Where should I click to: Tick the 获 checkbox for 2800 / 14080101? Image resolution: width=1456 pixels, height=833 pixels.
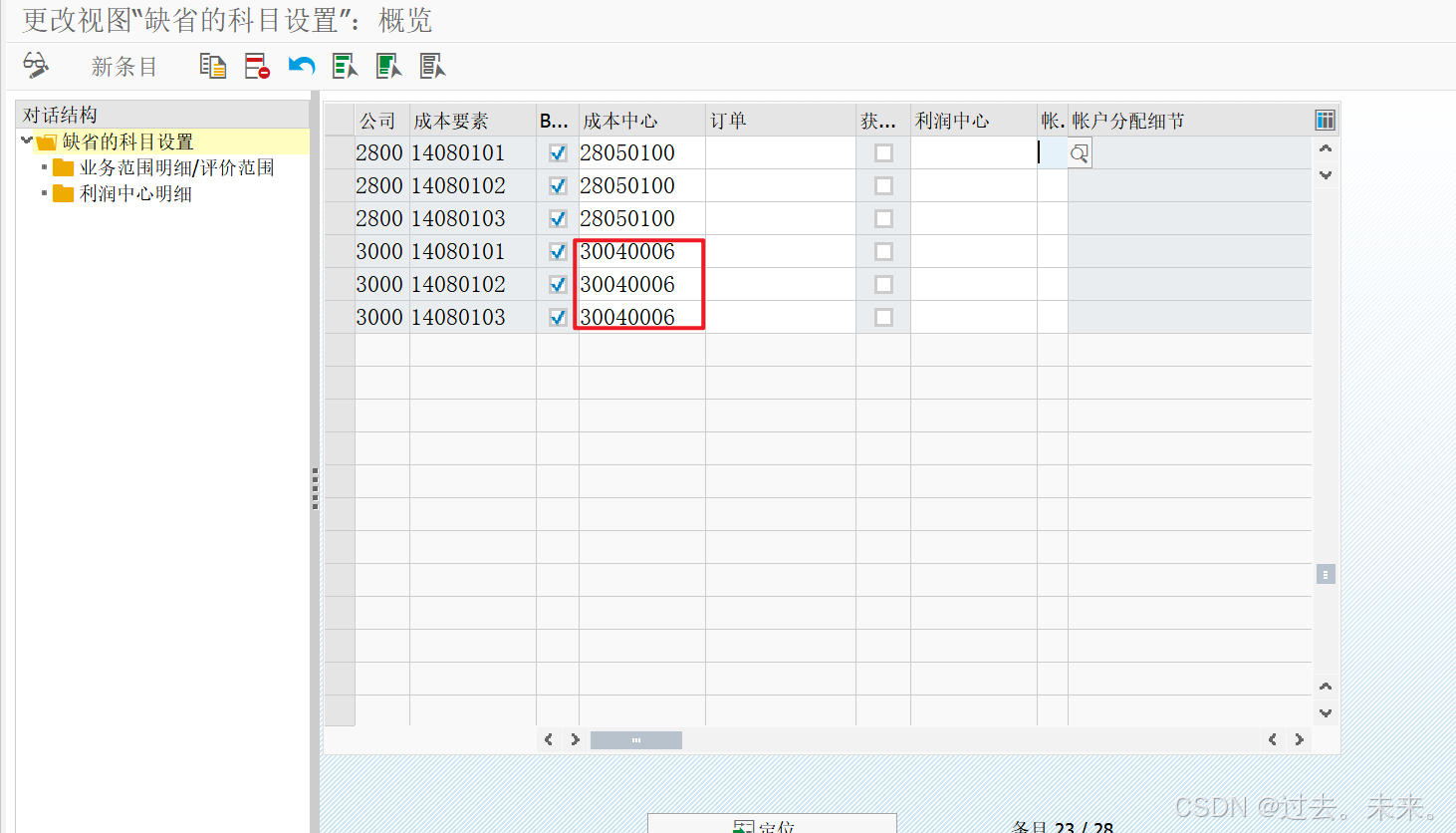click(x=883, y=153)
